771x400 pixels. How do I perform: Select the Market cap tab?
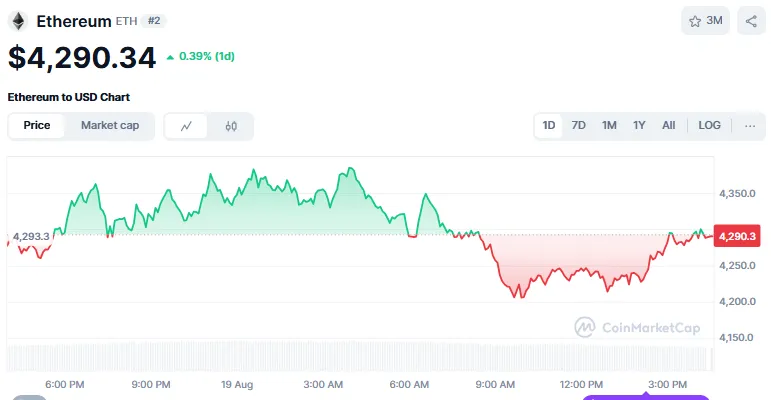110,126
